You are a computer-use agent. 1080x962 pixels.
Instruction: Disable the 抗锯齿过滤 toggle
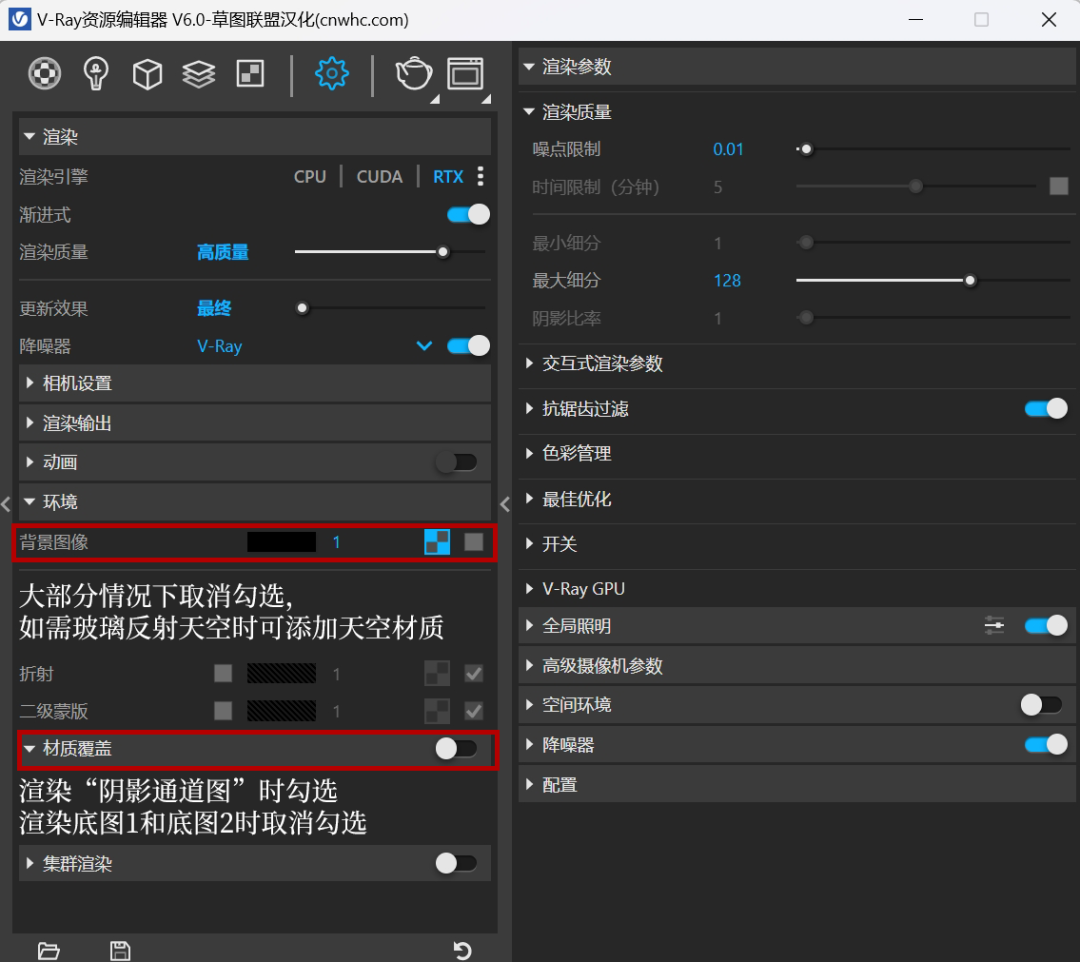[1045, 408]
